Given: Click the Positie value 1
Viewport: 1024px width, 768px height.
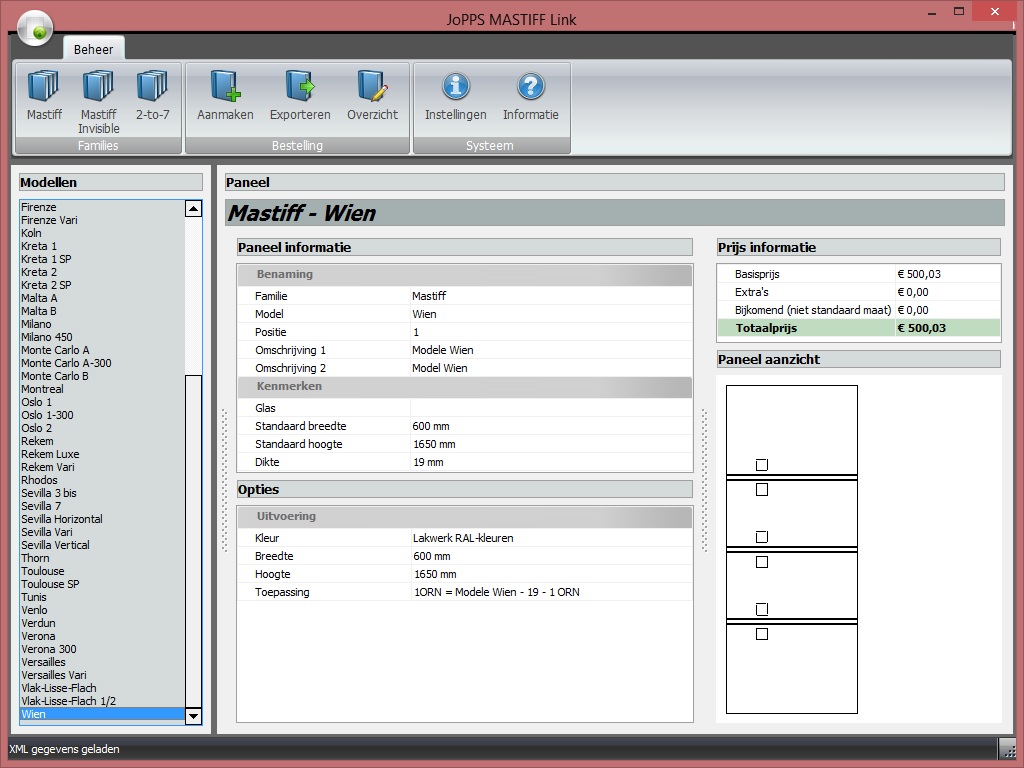Looking at the screenshot, I should click(416, 332).
